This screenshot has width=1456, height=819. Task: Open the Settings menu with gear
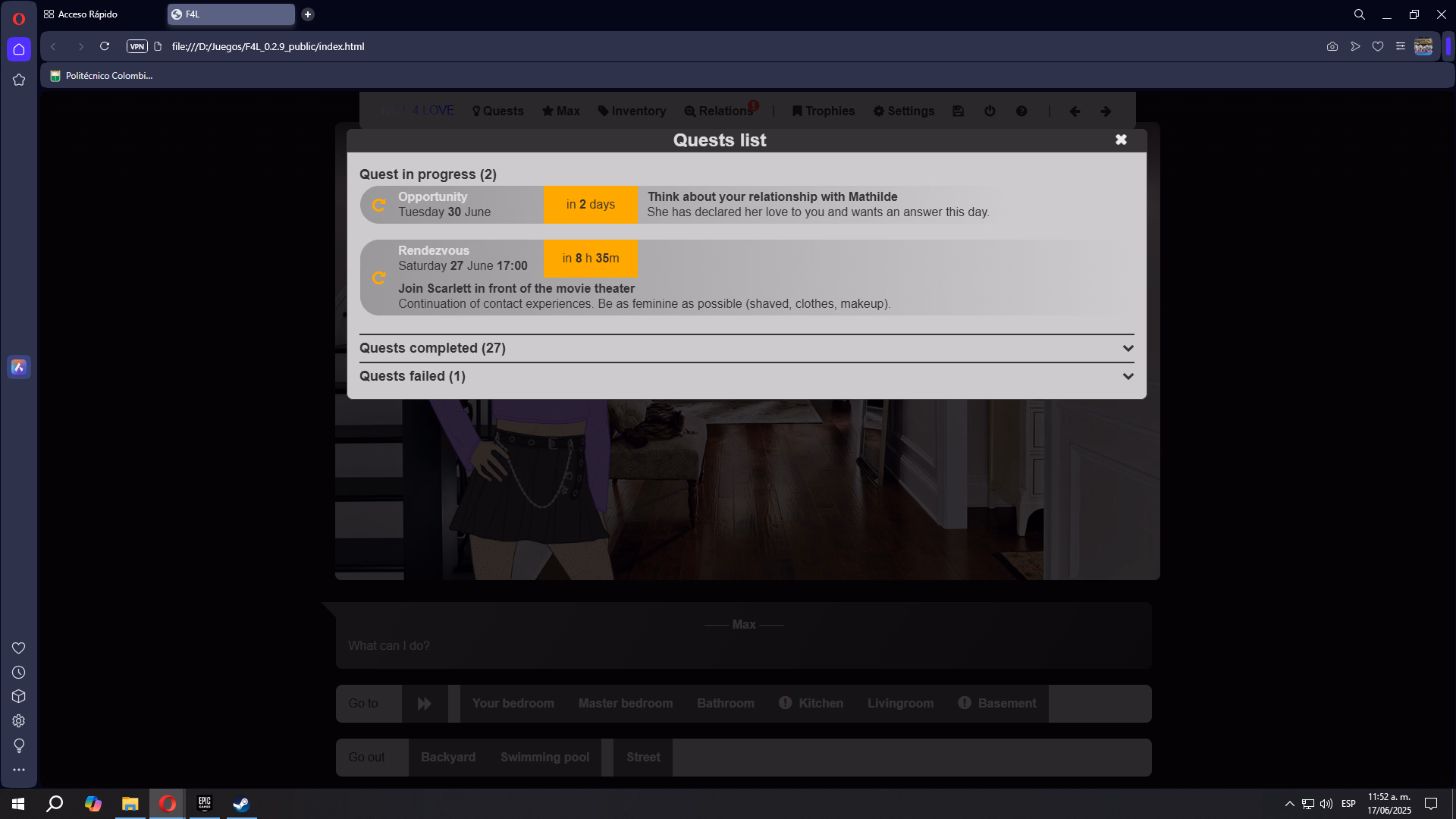(x=904, y=111)
